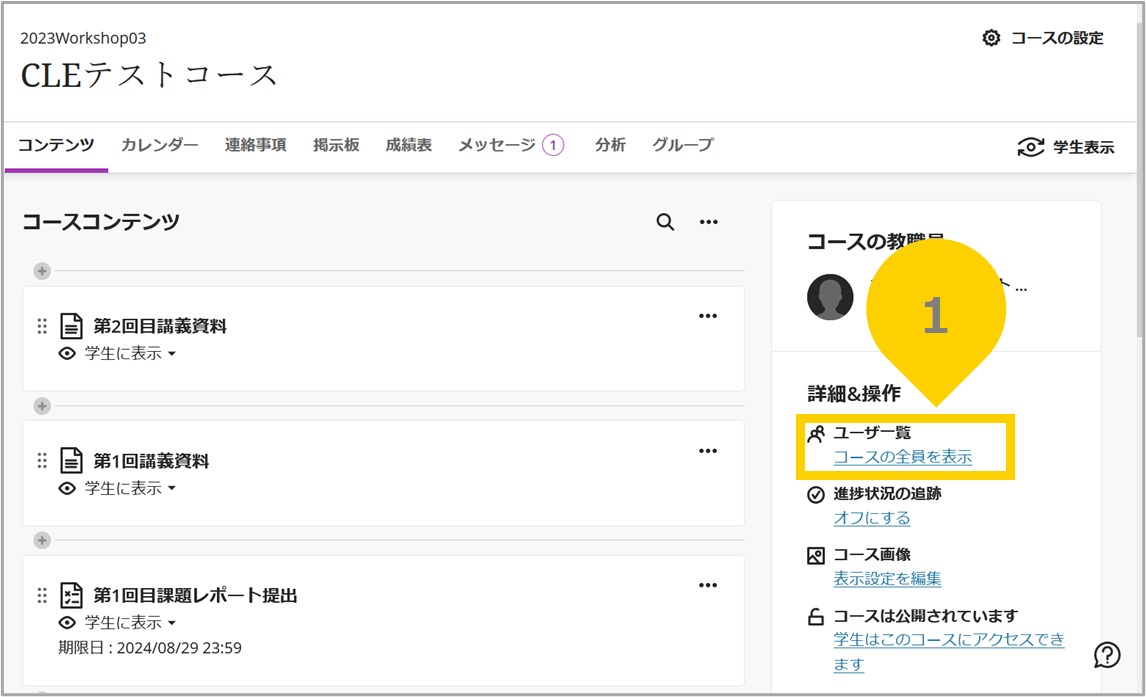This screenshot has height=697, width=1146.
Task: Go to the 掲示板 tab
Action: [336, 145]
